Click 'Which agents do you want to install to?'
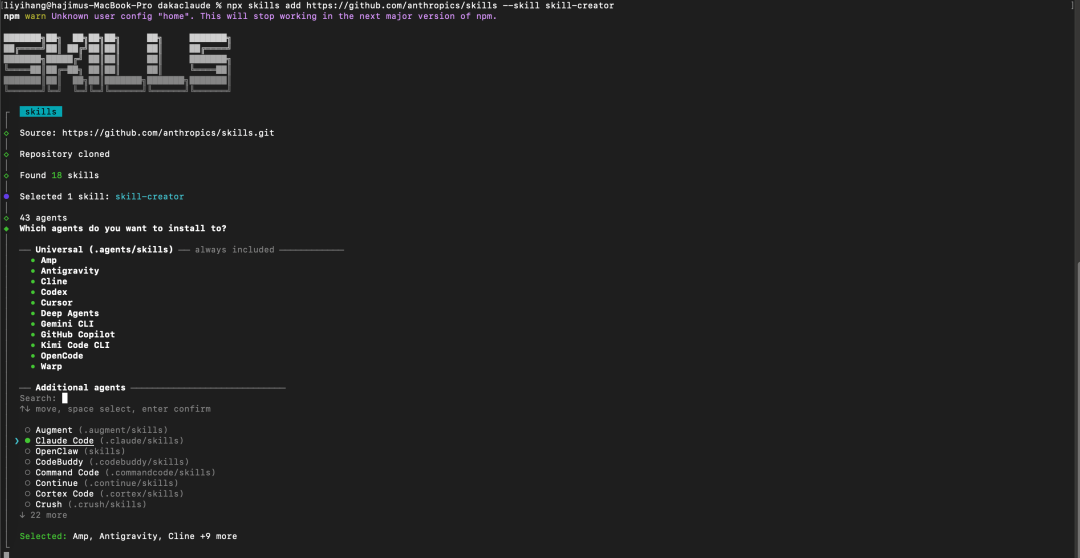Viewport: 1080px width, 558px height. coord(123,229)
